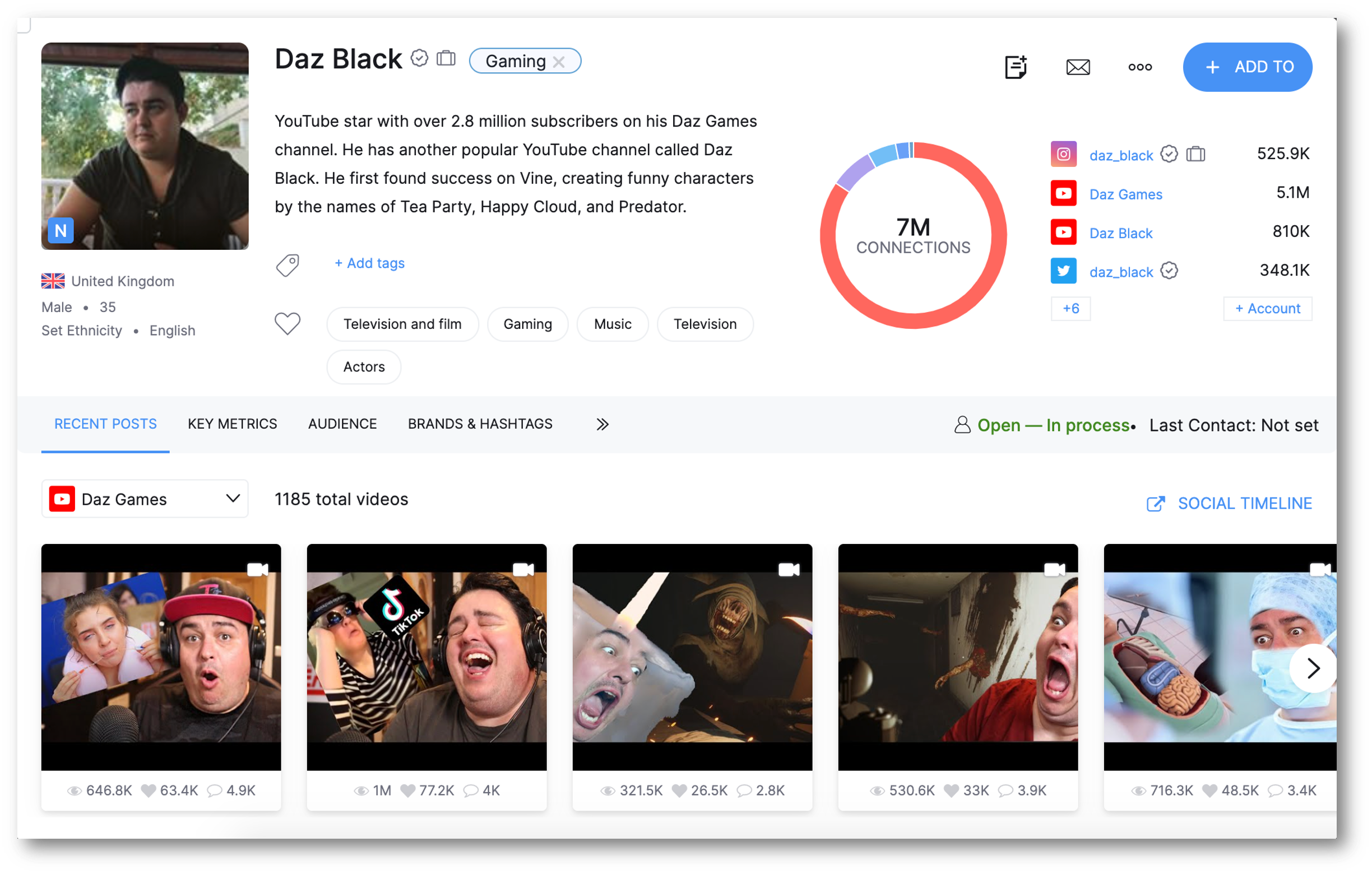Open the three-dots more options menu
The image size is (1372, 874).
[1139, 67]
